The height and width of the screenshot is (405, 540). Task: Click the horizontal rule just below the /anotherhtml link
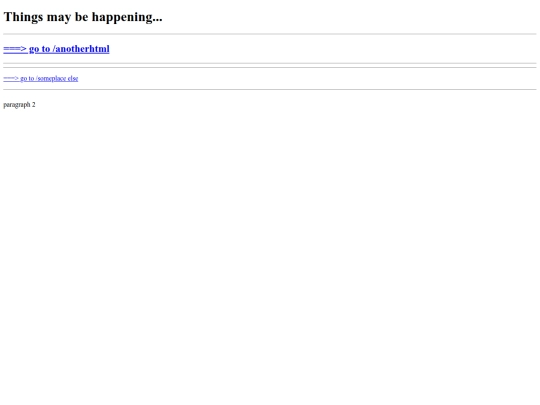point(270,63)
